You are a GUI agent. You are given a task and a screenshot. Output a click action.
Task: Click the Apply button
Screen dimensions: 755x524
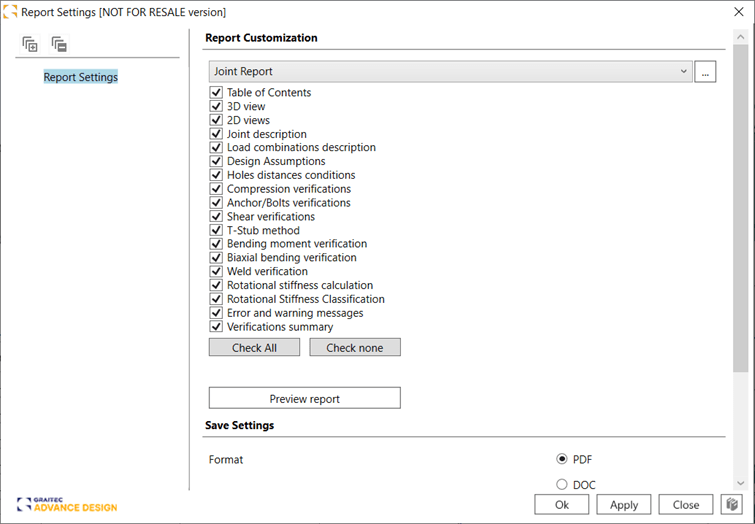coord(623,505)
